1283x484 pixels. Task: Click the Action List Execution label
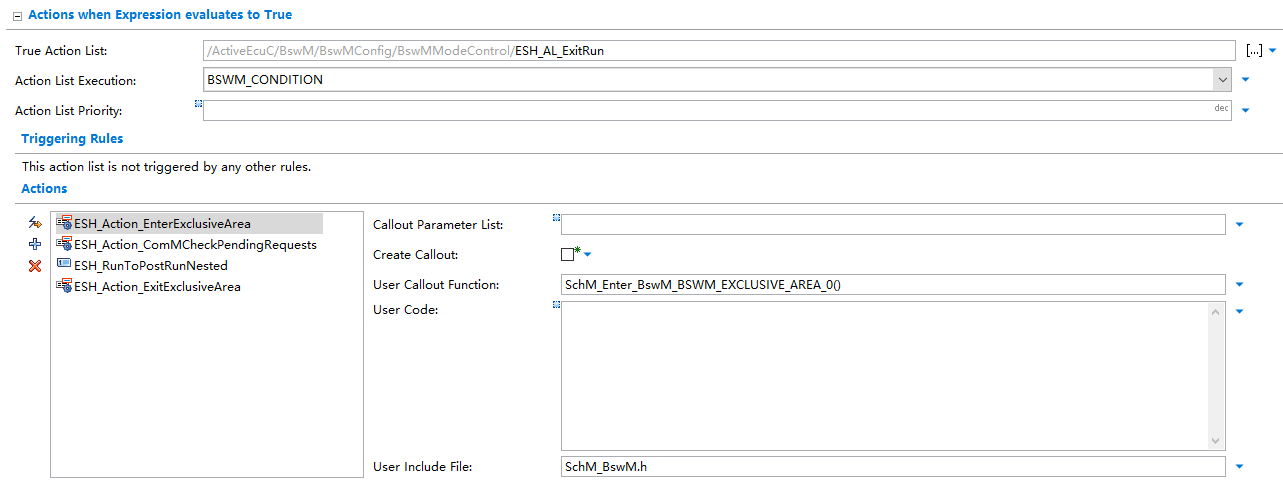pyautogui.click(x=76, y=81)
